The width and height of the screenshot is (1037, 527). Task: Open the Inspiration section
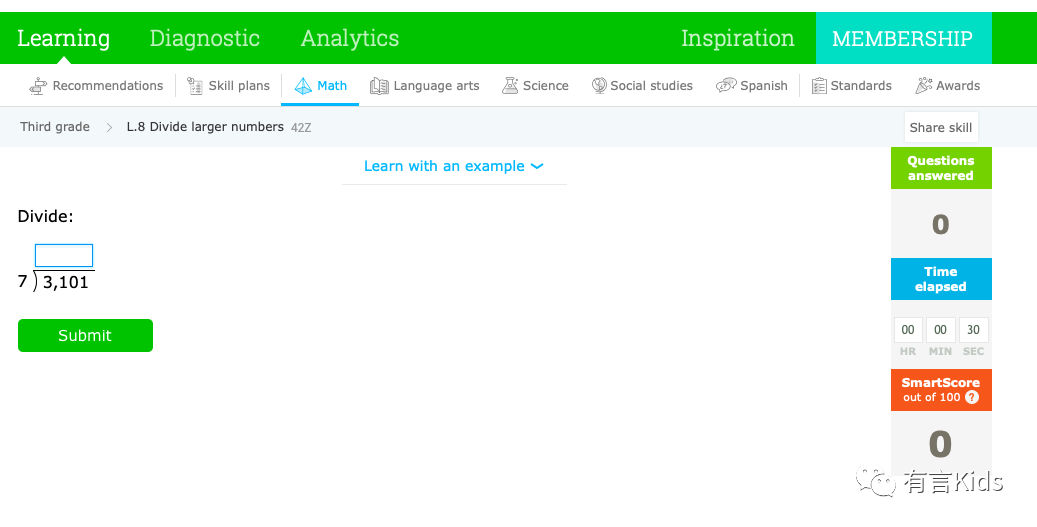(737, 38)
